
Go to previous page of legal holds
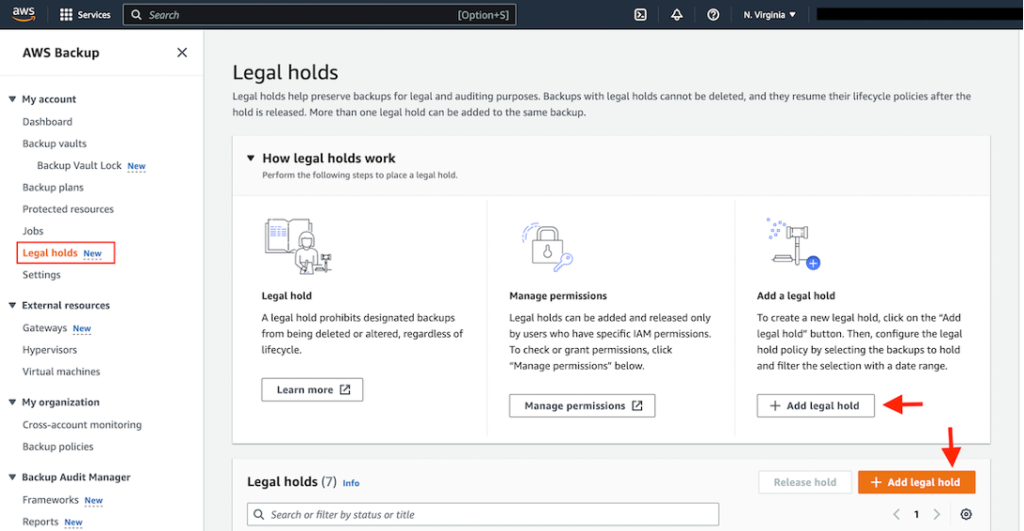tap(896, 514)
